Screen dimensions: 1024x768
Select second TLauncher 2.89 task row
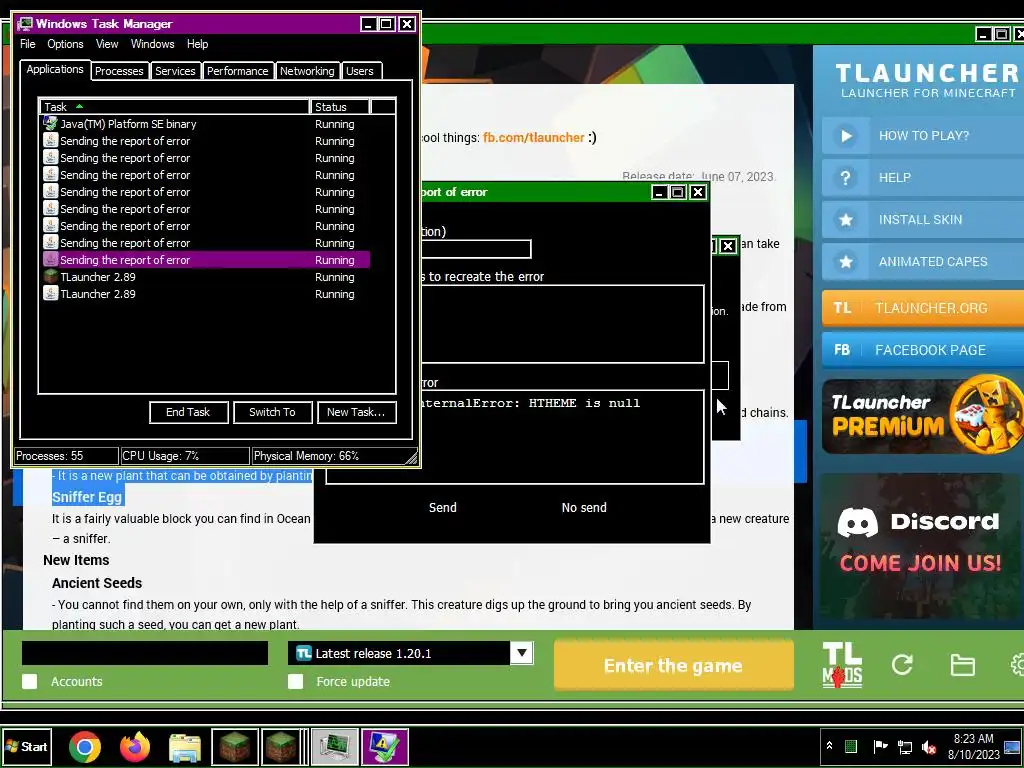coord(206,293)
